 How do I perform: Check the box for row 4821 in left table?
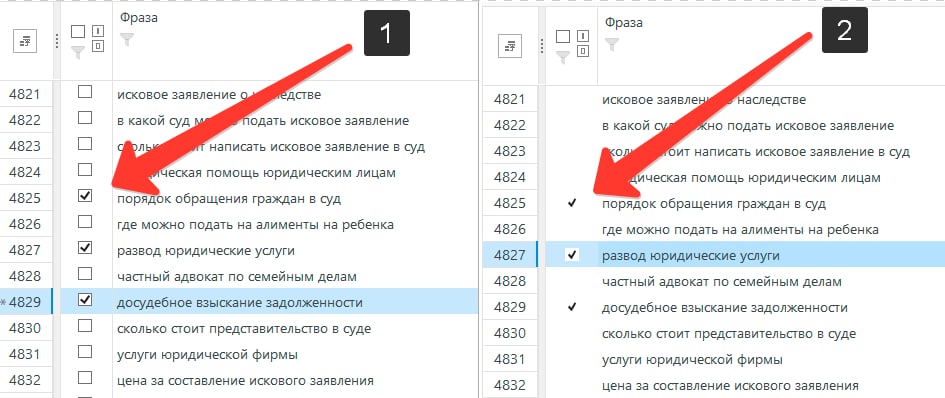tap(85, 92)
